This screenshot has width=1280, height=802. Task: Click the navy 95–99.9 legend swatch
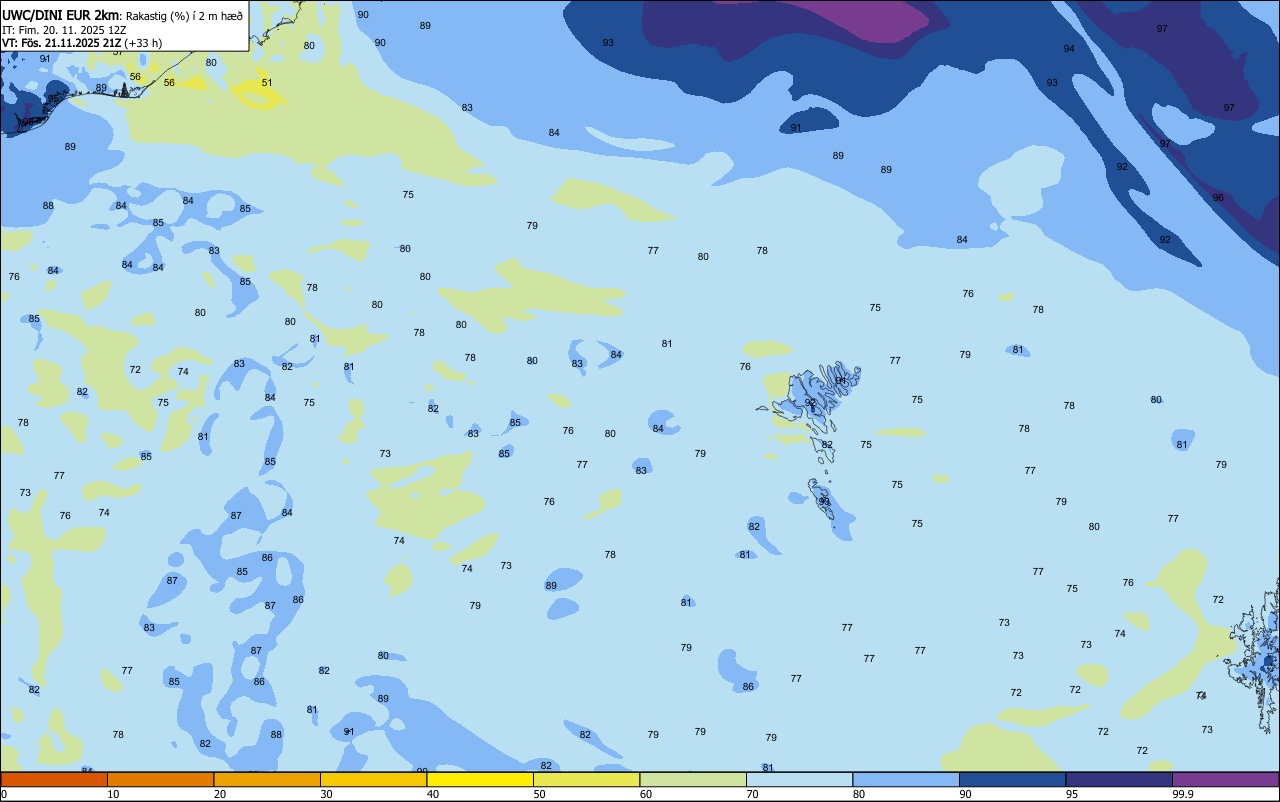coord(1119,779)
